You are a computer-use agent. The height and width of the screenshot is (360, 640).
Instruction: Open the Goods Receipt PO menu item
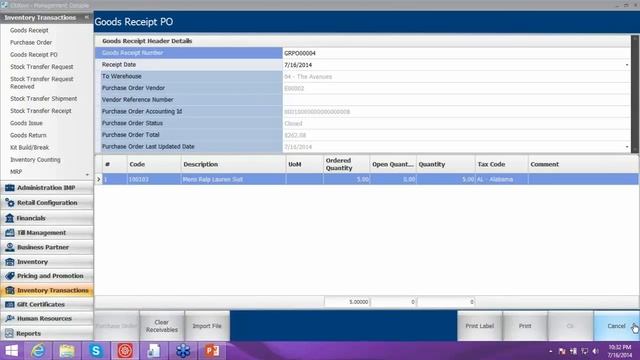[34, 55]
